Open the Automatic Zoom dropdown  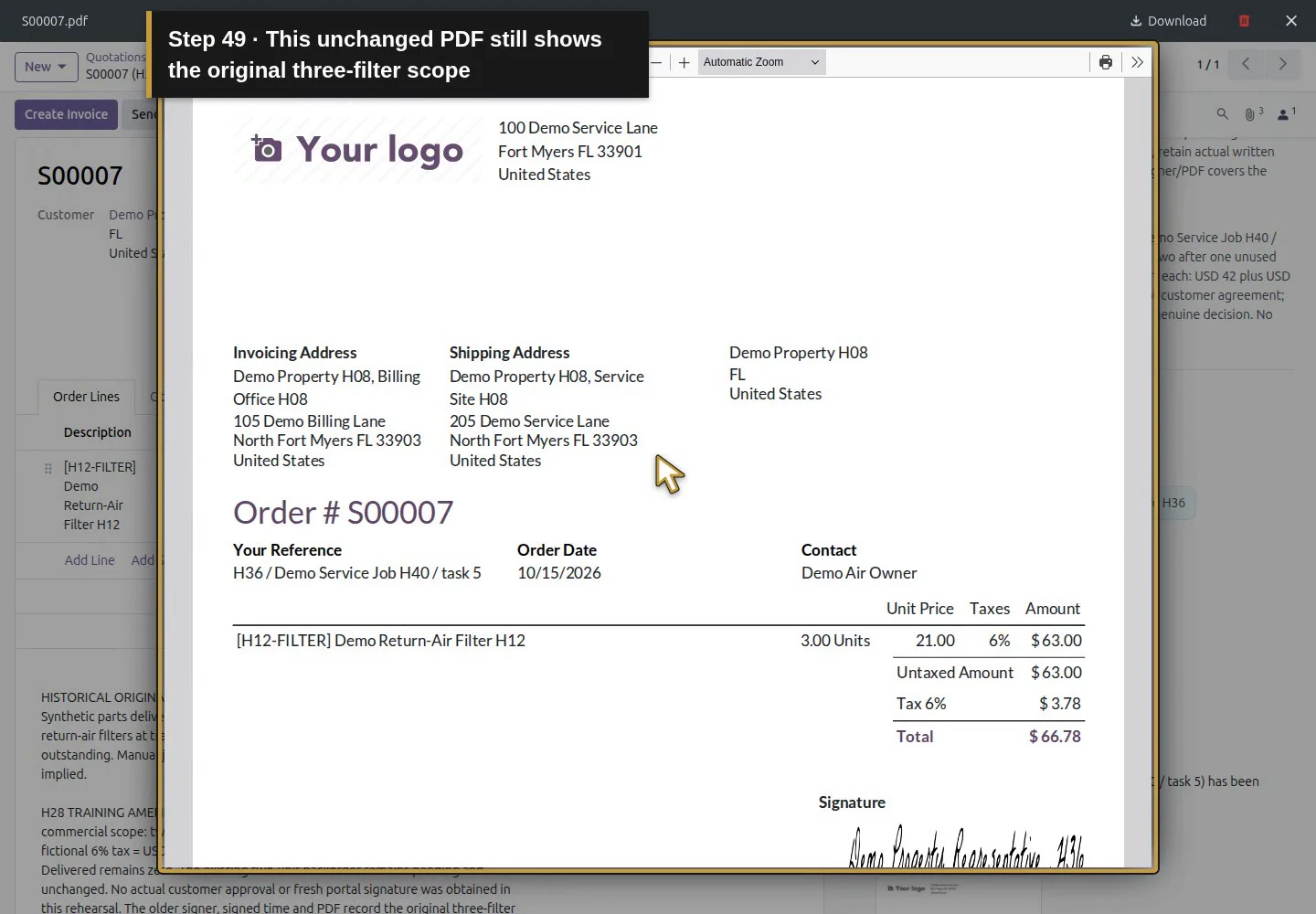click(x=761, y=62)
